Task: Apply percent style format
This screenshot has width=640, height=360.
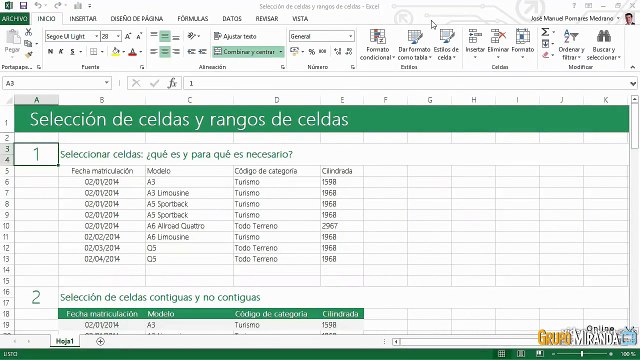Action: point(311,51)
